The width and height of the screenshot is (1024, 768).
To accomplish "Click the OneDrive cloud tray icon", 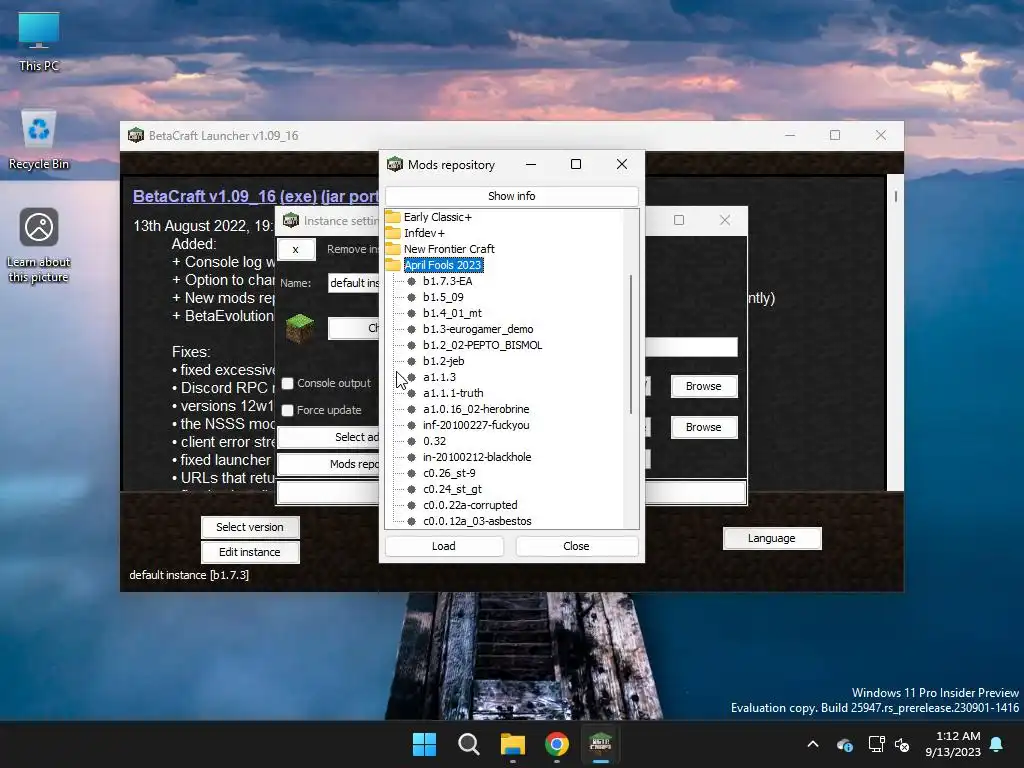I will coord(844,744).
